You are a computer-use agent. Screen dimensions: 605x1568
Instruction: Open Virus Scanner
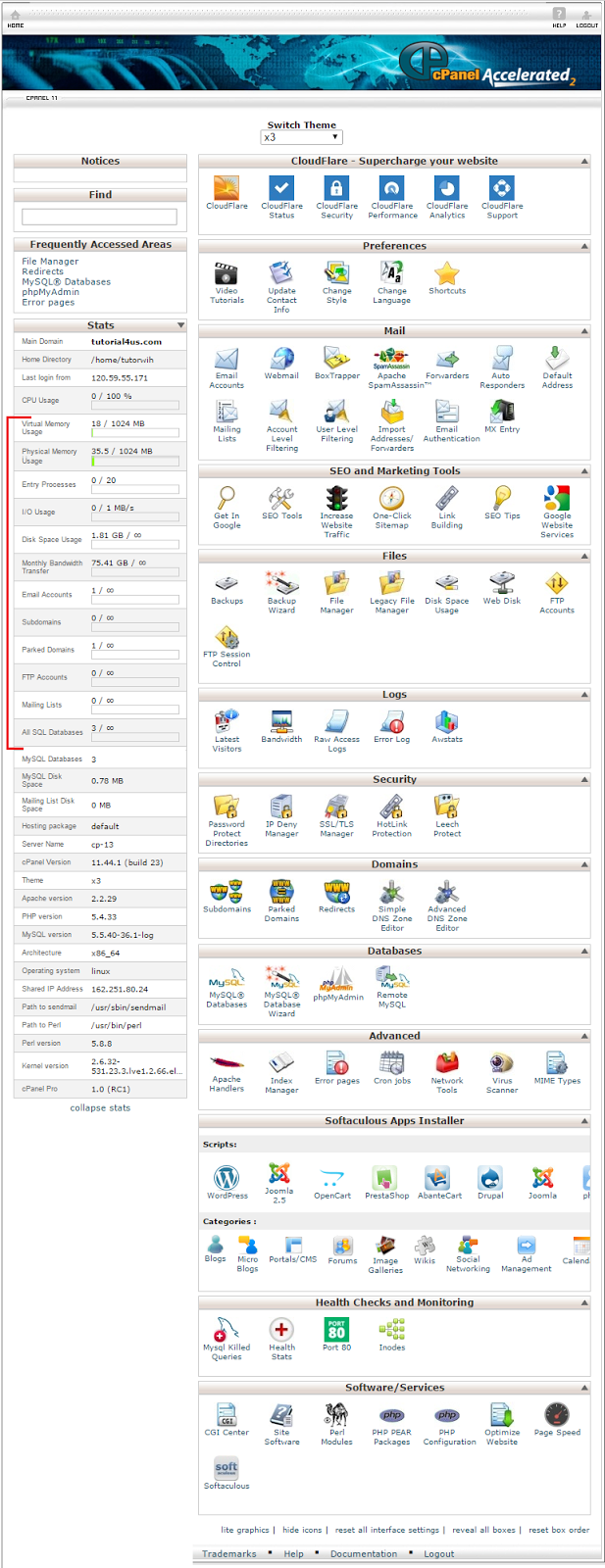502,1072
